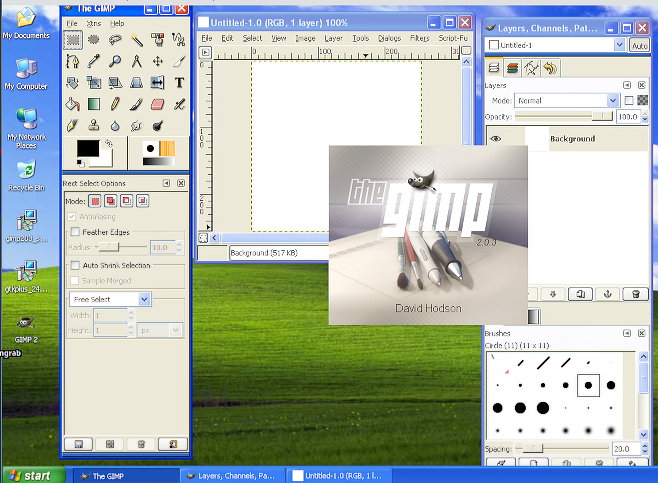Viewport: 658px width, 483px height.
Task: Select the Bucket Fill tool
Action: (73, 104)
